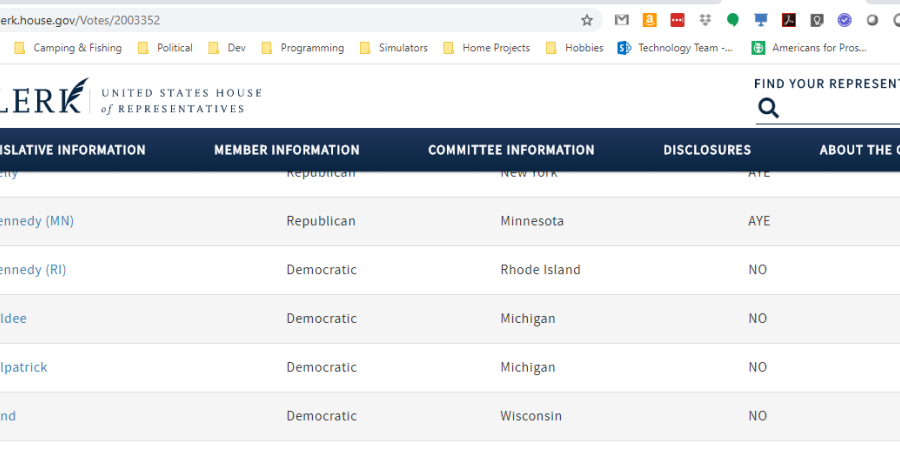Open the About the Clerk menu
This screenshot has width=900, height=450.
[x=859, y=150]
